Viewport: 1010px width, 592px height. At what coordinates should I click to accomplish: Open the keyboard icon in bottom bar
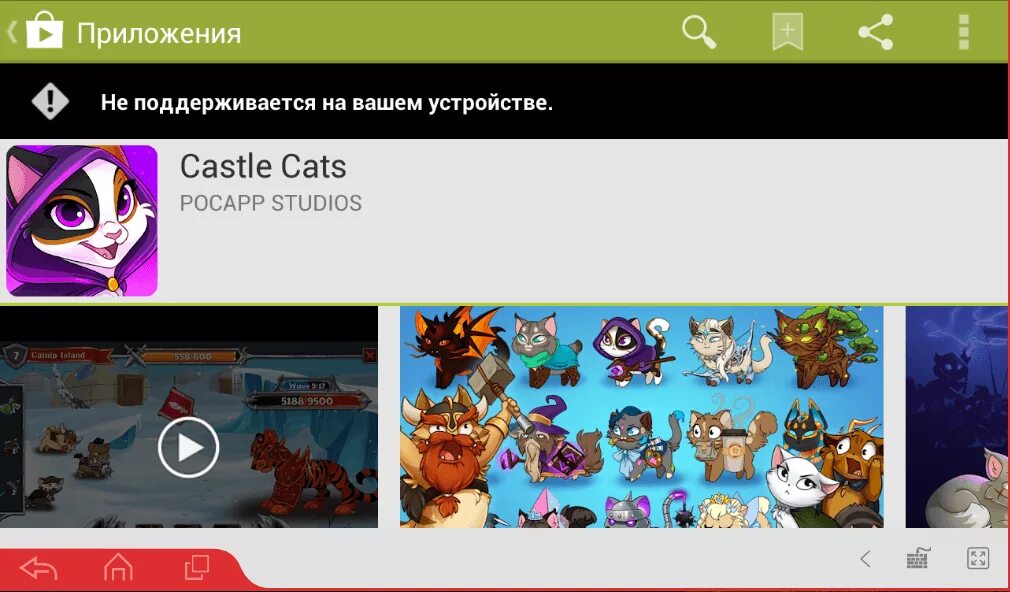click(x=918, y=559)
